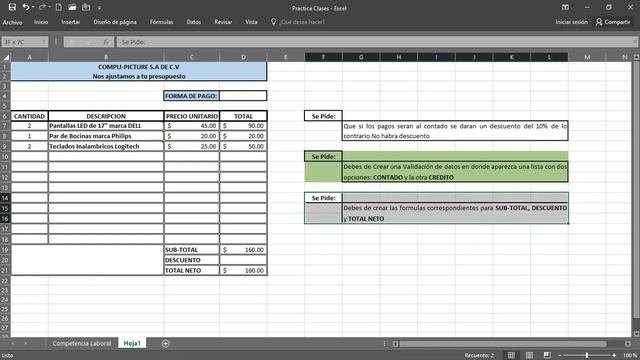Open the Fórmulas tab
This screenshot has width=640, height=360.
tap(161, 22)
